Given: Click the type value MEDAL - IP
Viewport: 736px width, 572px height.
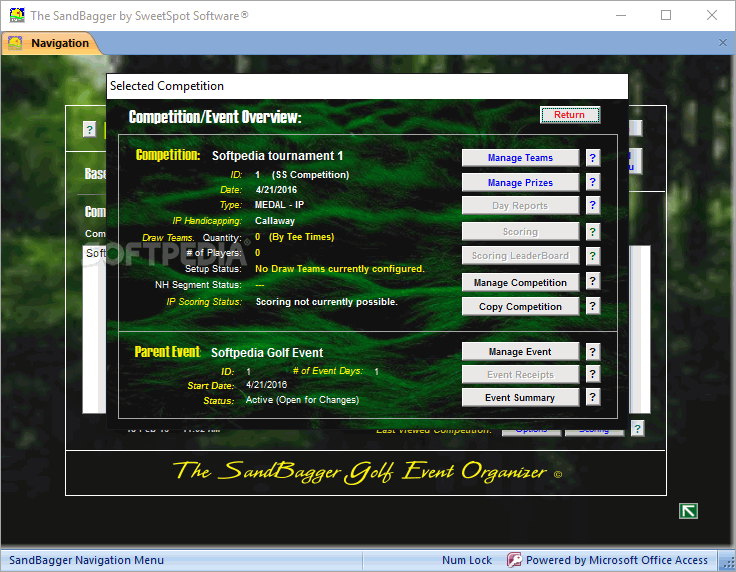Looking at the screenshot, I should pos(279,205).
